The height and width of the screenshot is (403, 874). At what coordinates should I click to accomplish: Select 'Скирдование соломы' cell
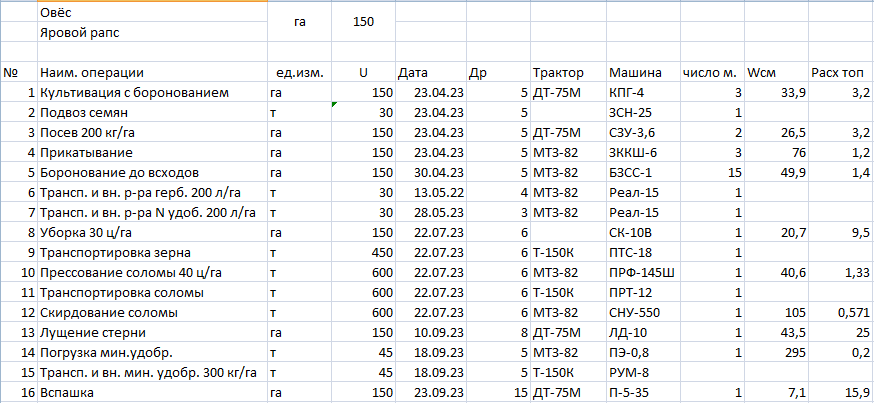point(153,313)
